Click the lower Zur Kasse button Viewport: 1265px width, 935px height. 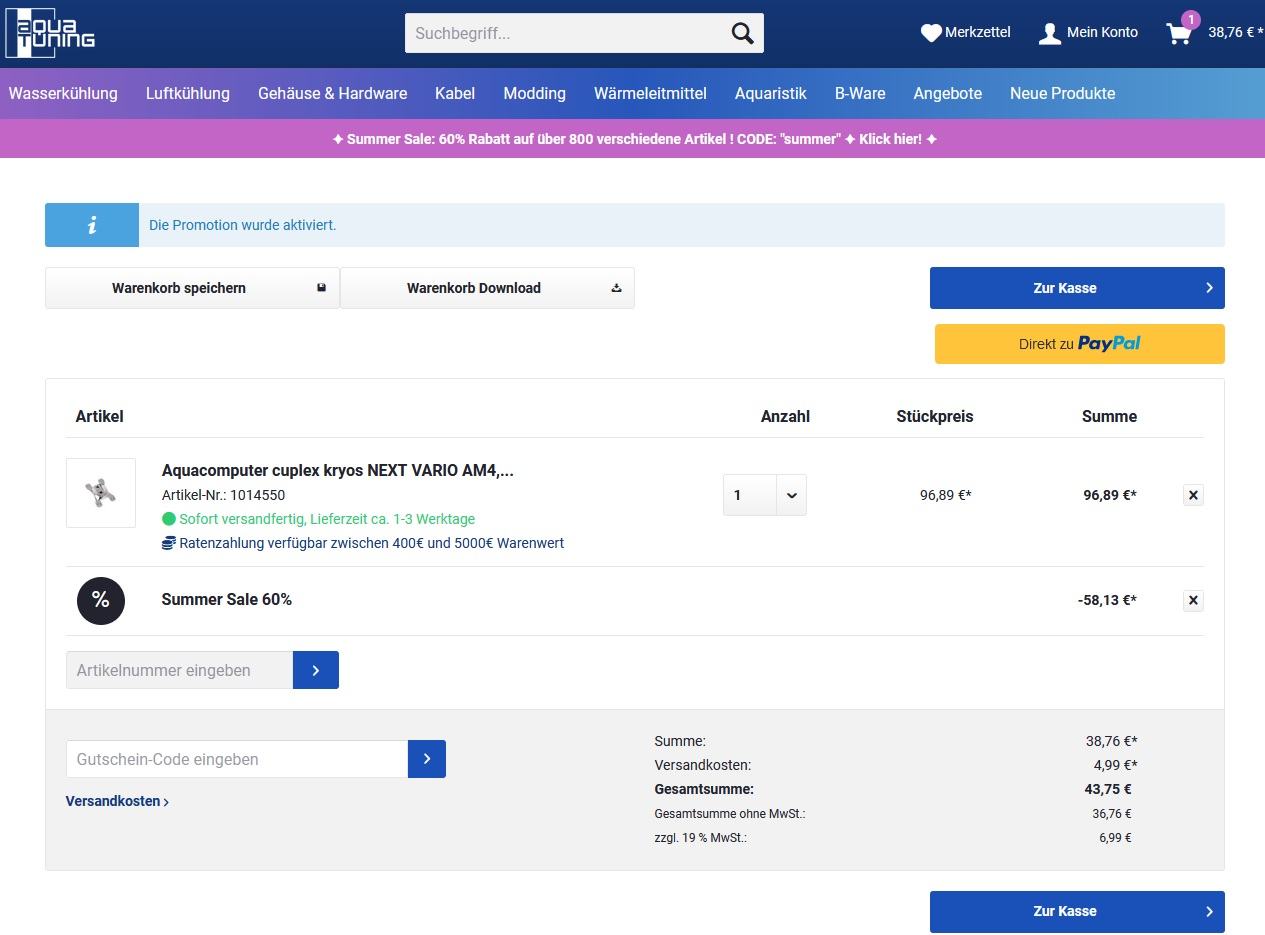[1077, 911]
